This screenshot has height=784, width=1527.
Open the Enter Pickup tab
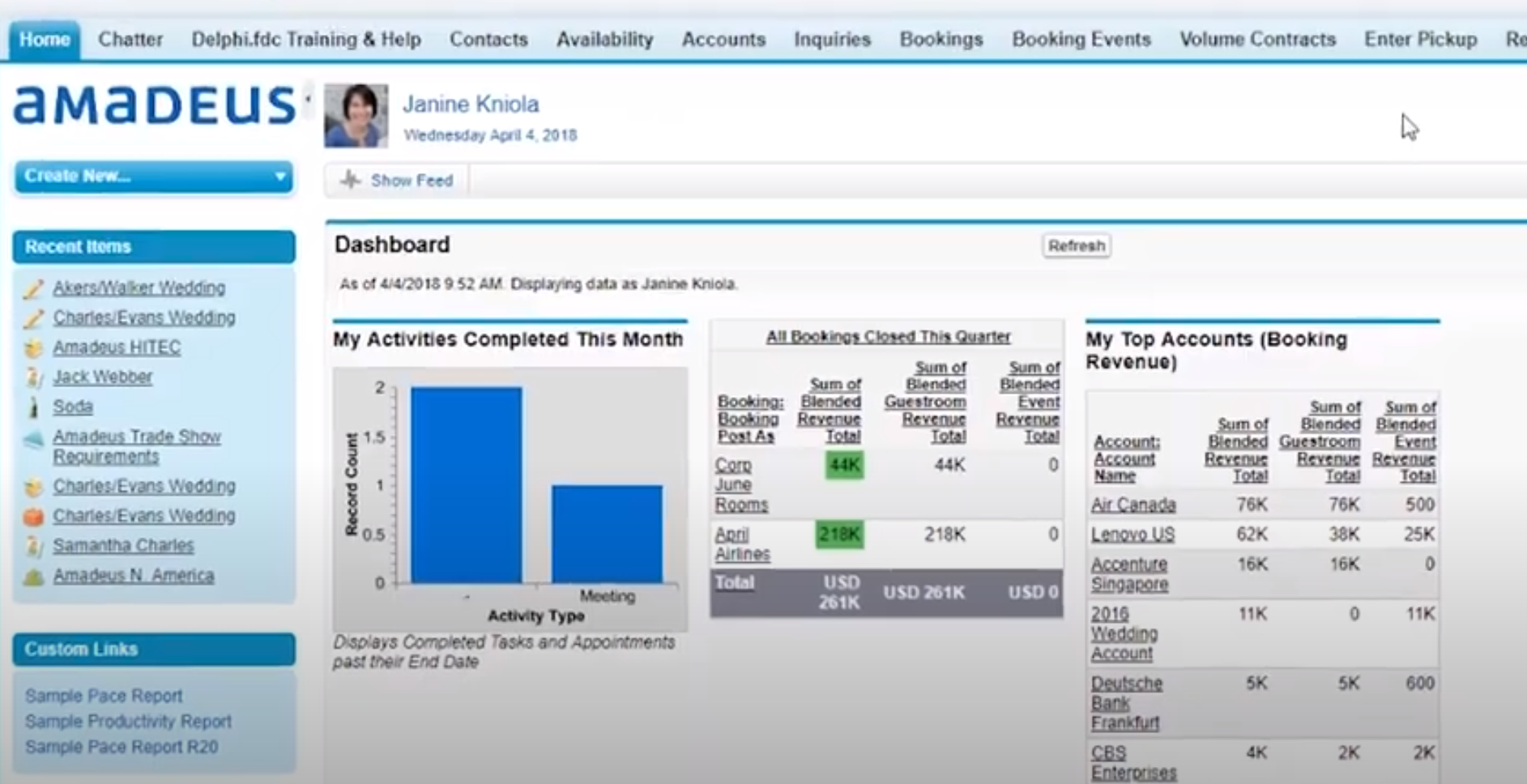pyautogui.click(x=1421, y=39)
